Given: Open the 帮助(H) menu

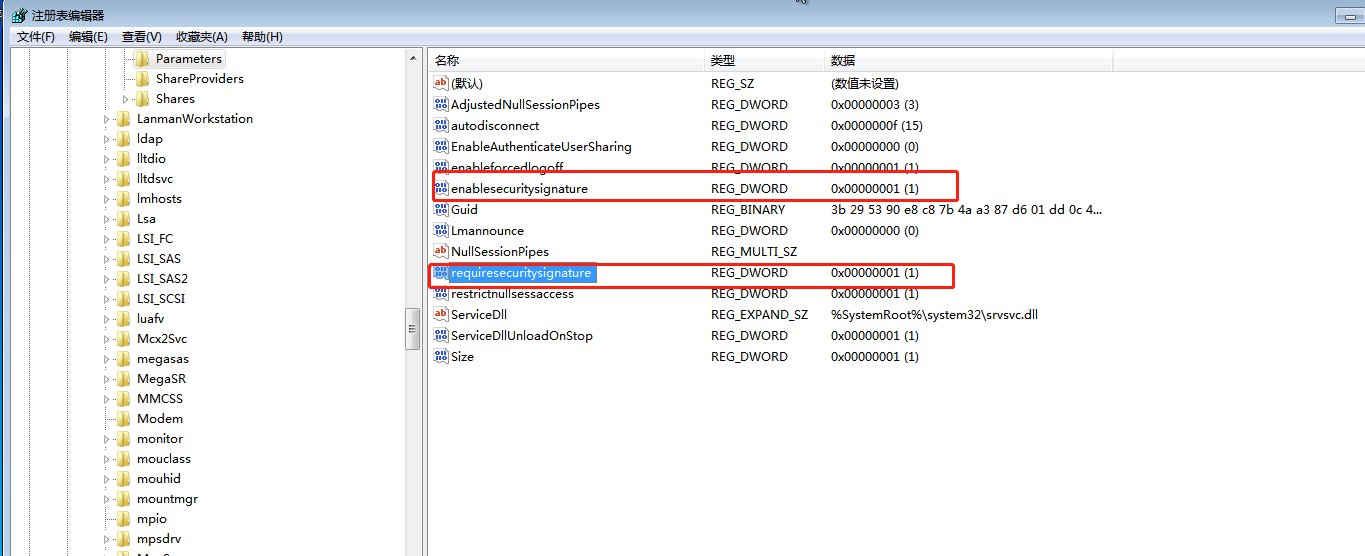Looking at the screenshot, I should [x=262, y=37].
